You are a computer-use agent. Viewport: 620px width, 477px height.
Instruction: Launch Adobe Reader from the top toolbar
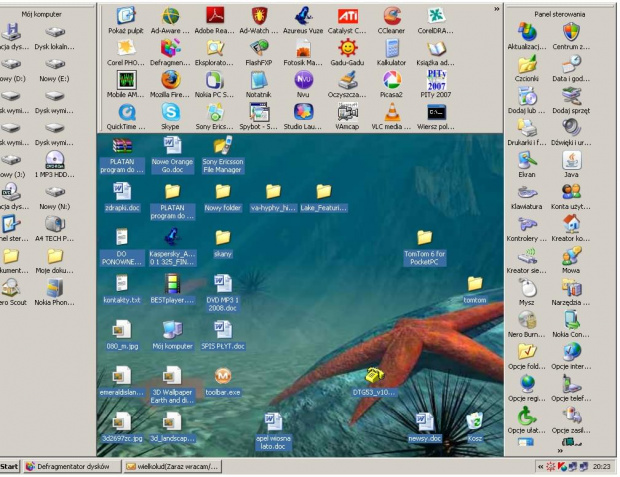215,21
